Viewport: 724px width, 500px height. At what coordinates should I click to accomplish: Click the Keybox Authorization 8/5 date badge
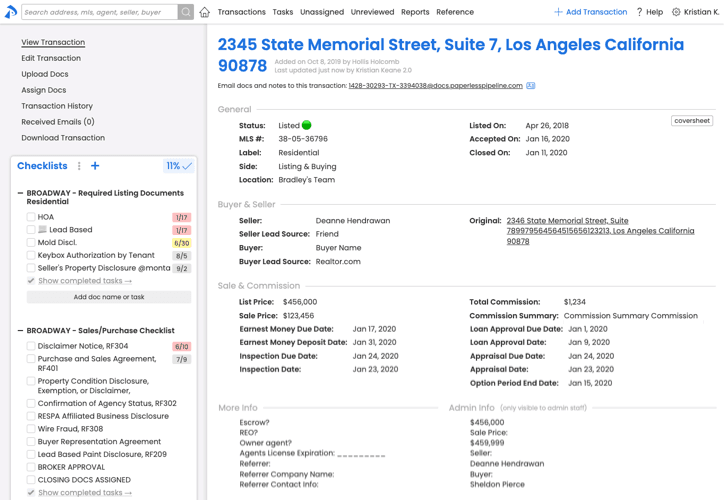click(181, 256)
